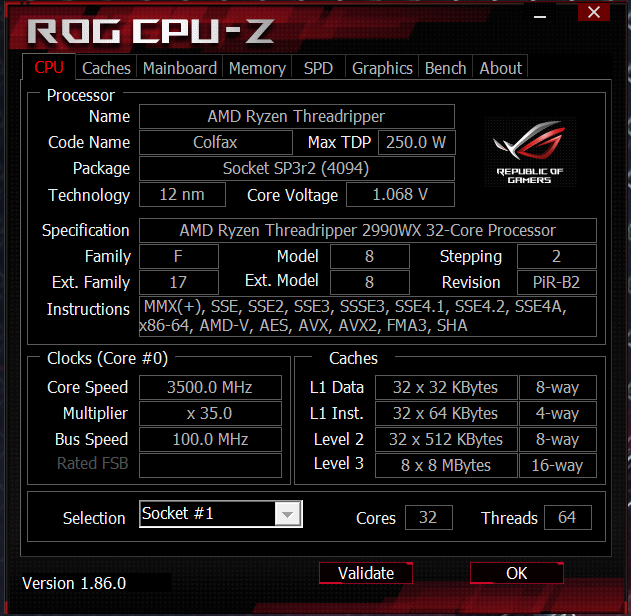
Task: Open the Caches tab
Action: [106, 68]
